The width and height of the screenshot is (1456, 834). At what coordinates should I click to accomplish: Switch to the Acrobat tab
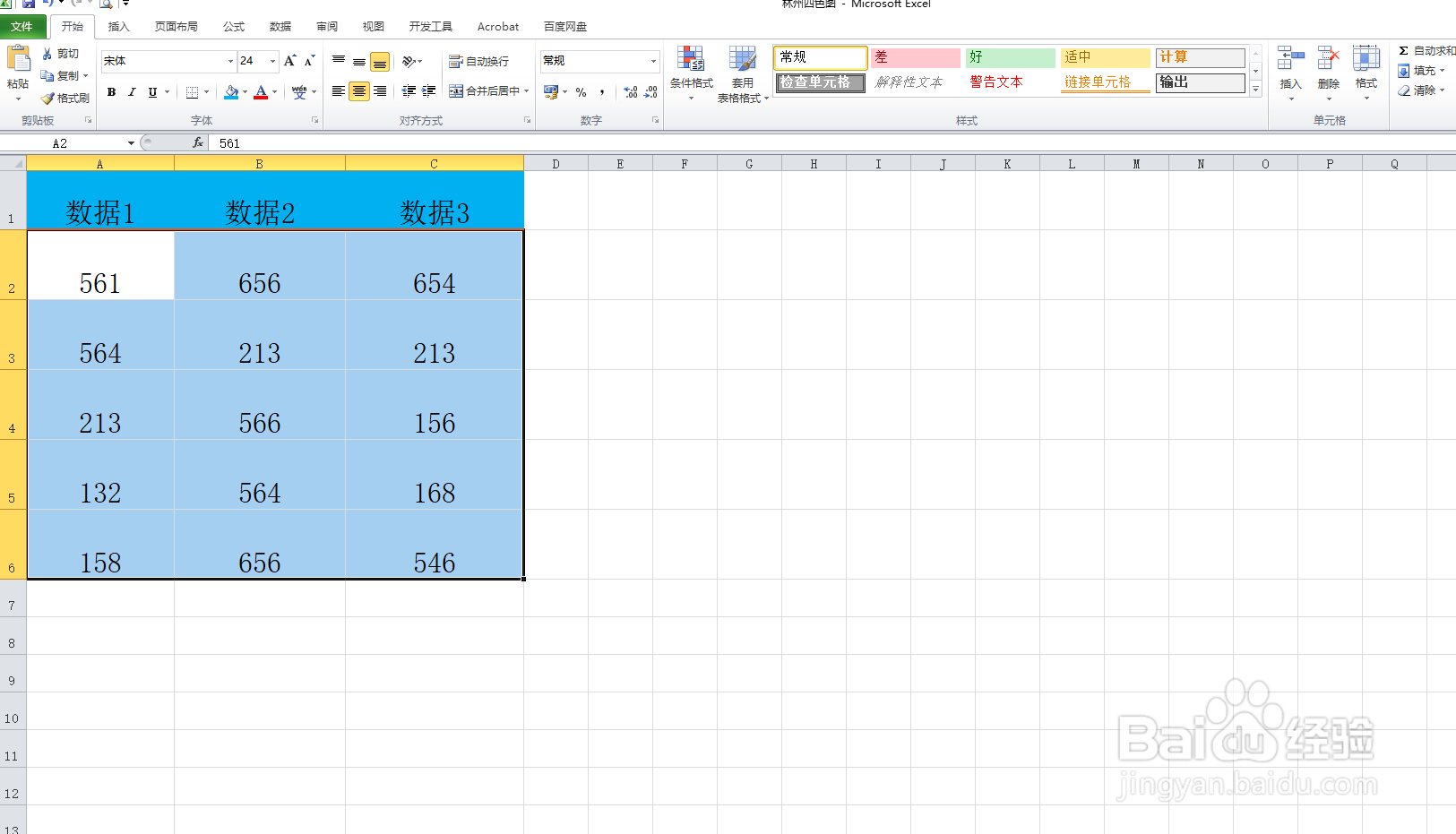pyautogui.click(x=498, y=27)
